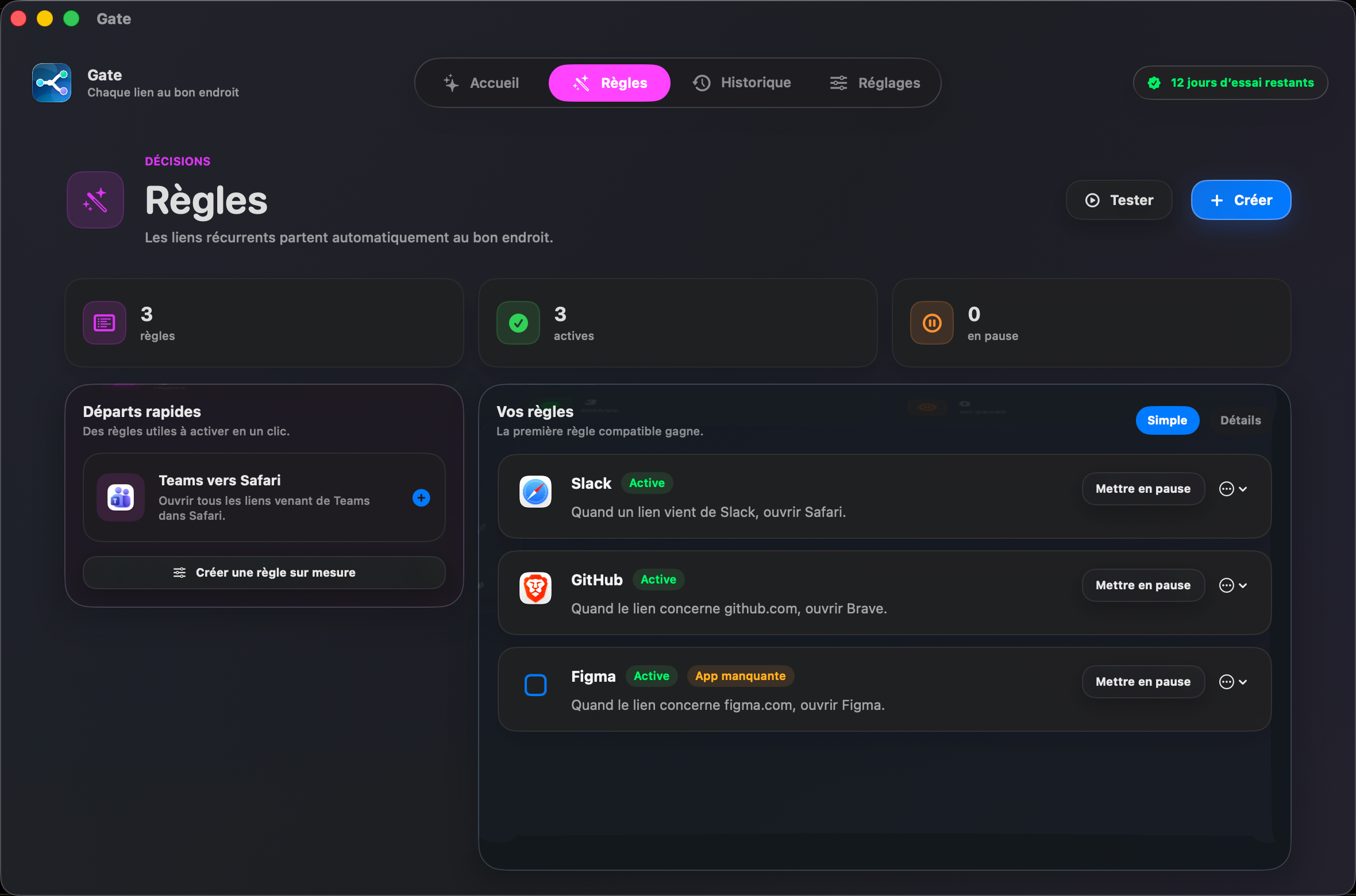The height and width of the screenshot is (896, 1356).
Task: Click the Départs rapides section heading
Action: (x=142, y=412)
